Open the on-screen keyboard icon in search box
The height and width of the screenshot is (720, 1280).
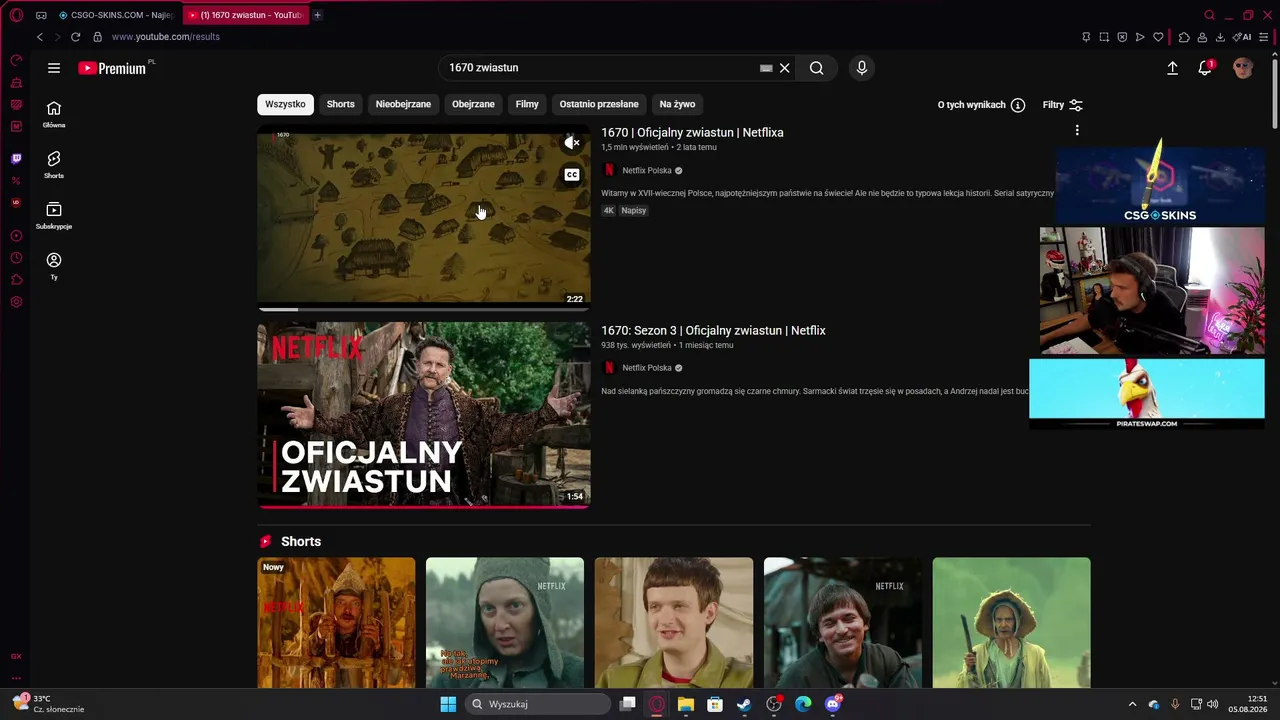coord(766,68)
